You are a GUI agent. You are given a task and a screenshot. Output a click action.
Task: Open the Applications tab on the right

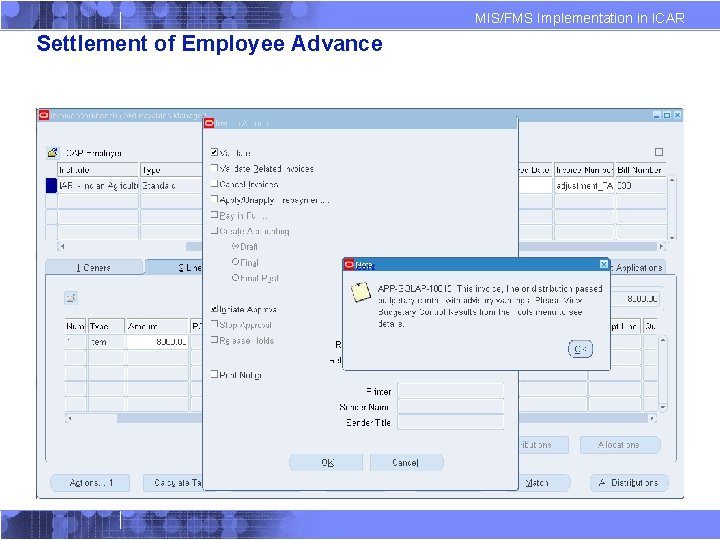click(638, 267)
